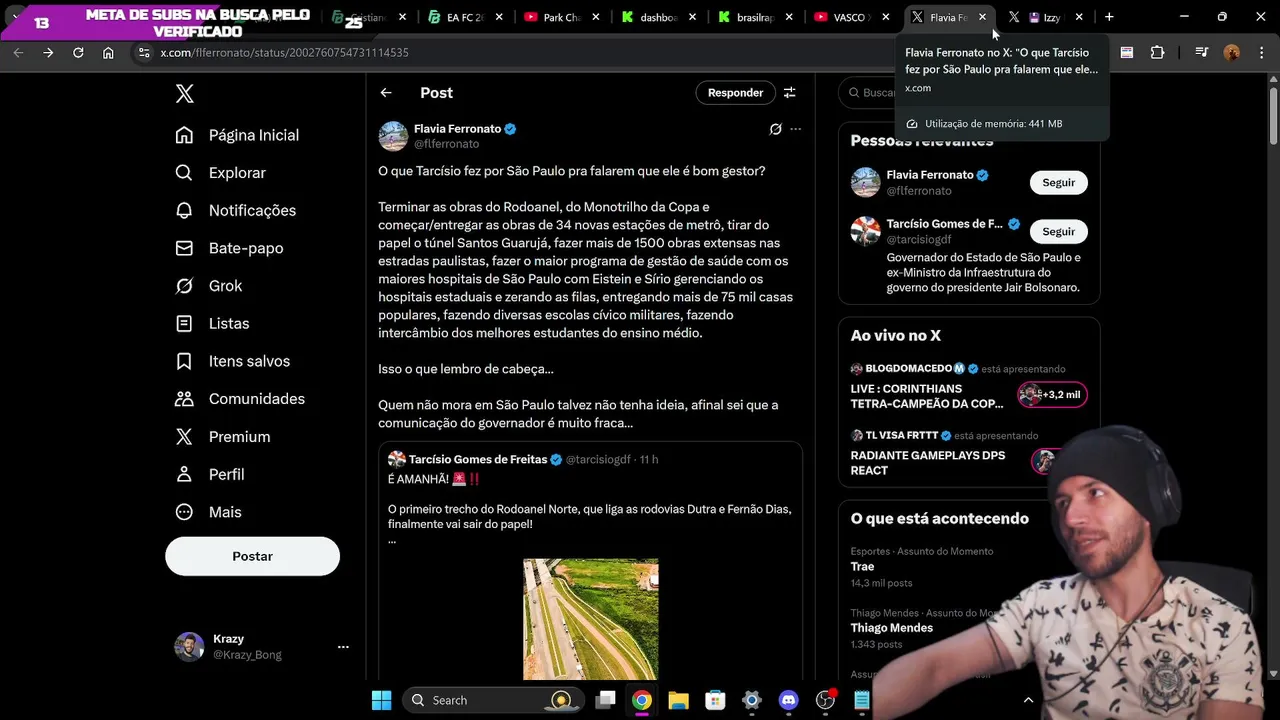Click the Postar button
The width and height of the screenshot is (1280, 720).
coord(252,556)
